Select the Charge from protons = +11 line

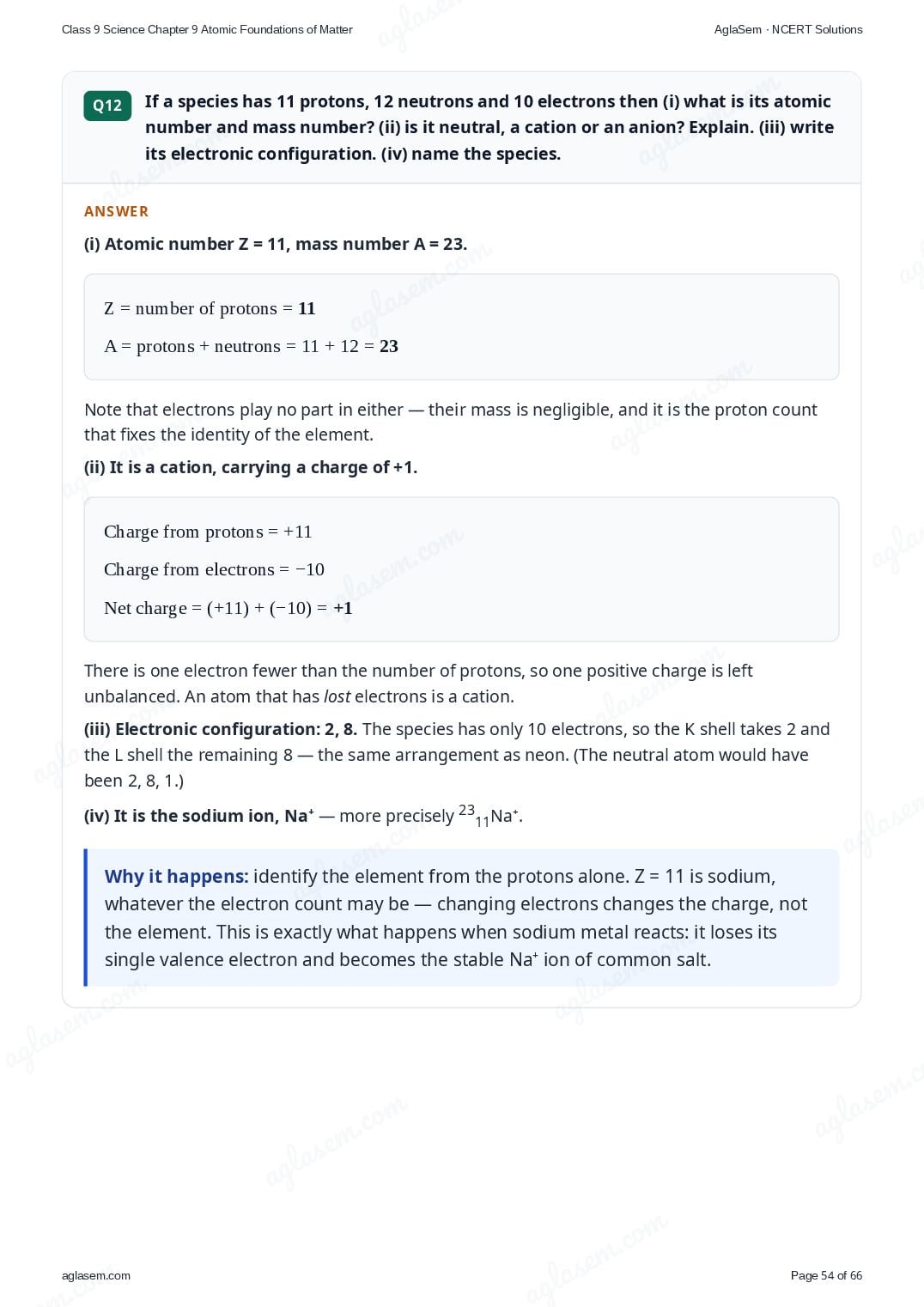208,532
